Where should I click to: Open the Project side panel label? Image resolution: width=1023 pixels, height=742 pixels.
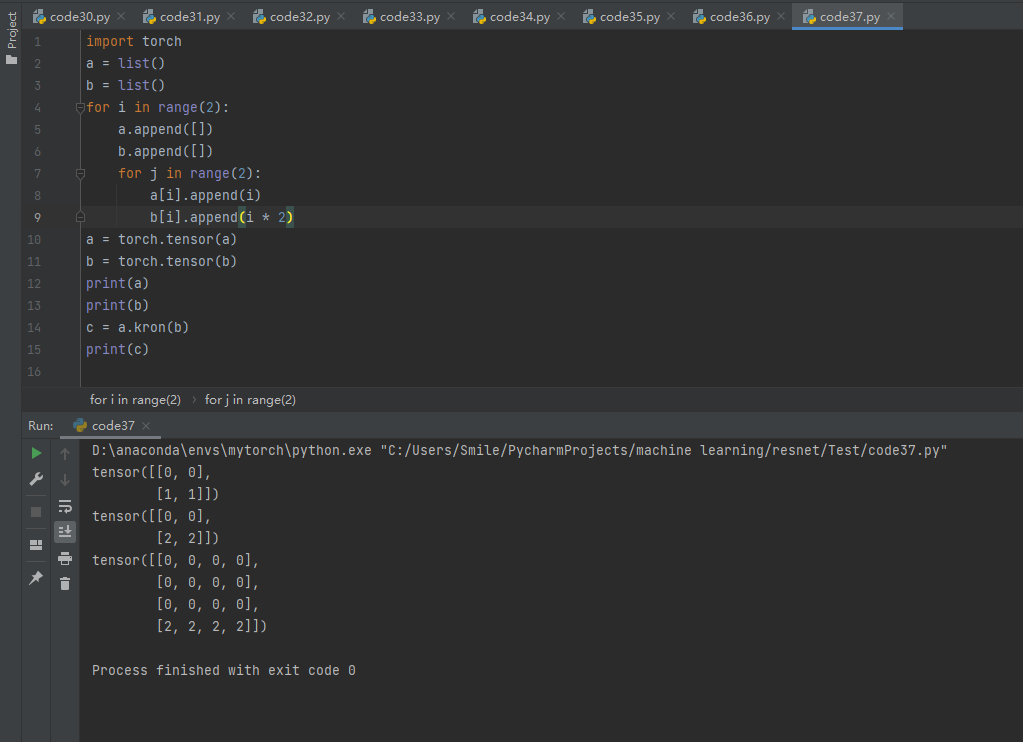click(x=12, y=30)
